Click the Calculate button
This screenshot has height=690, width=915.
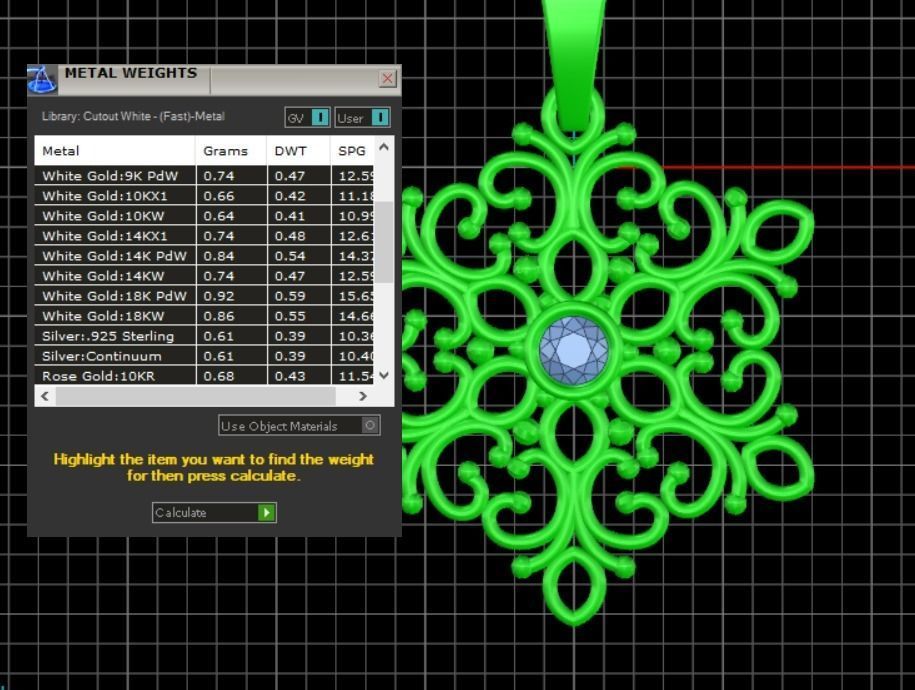click(214, 513)
